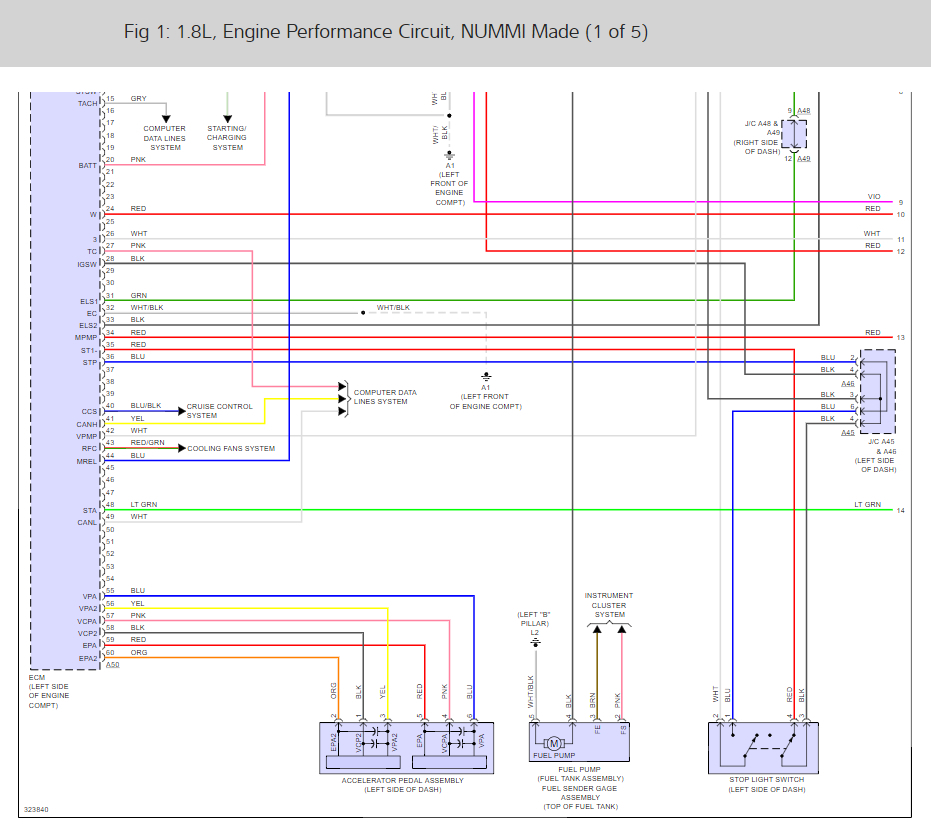This screenshot has width=931, height=826.
Task: Click the Cooling Fans System arrow
Action: pos(182,448)
